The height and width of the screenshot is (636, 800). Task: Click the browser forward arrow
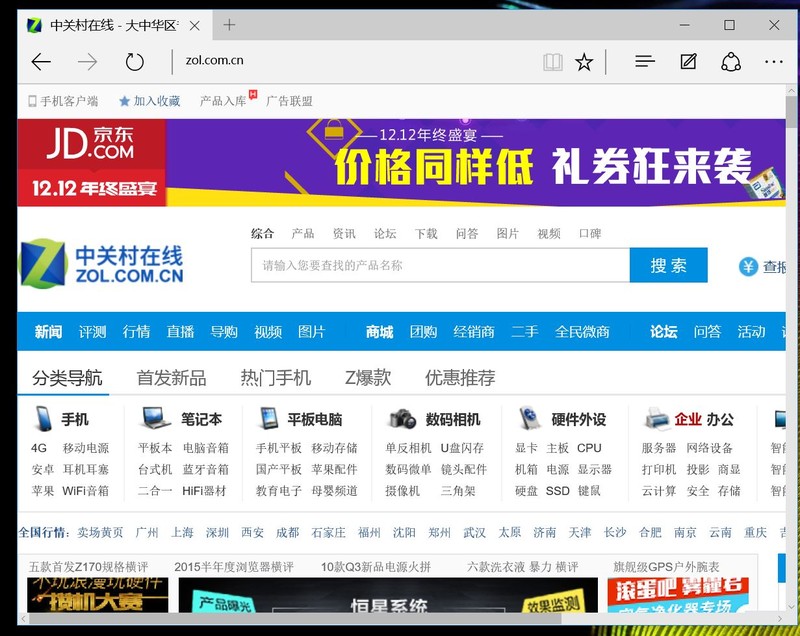click(88, 62)
